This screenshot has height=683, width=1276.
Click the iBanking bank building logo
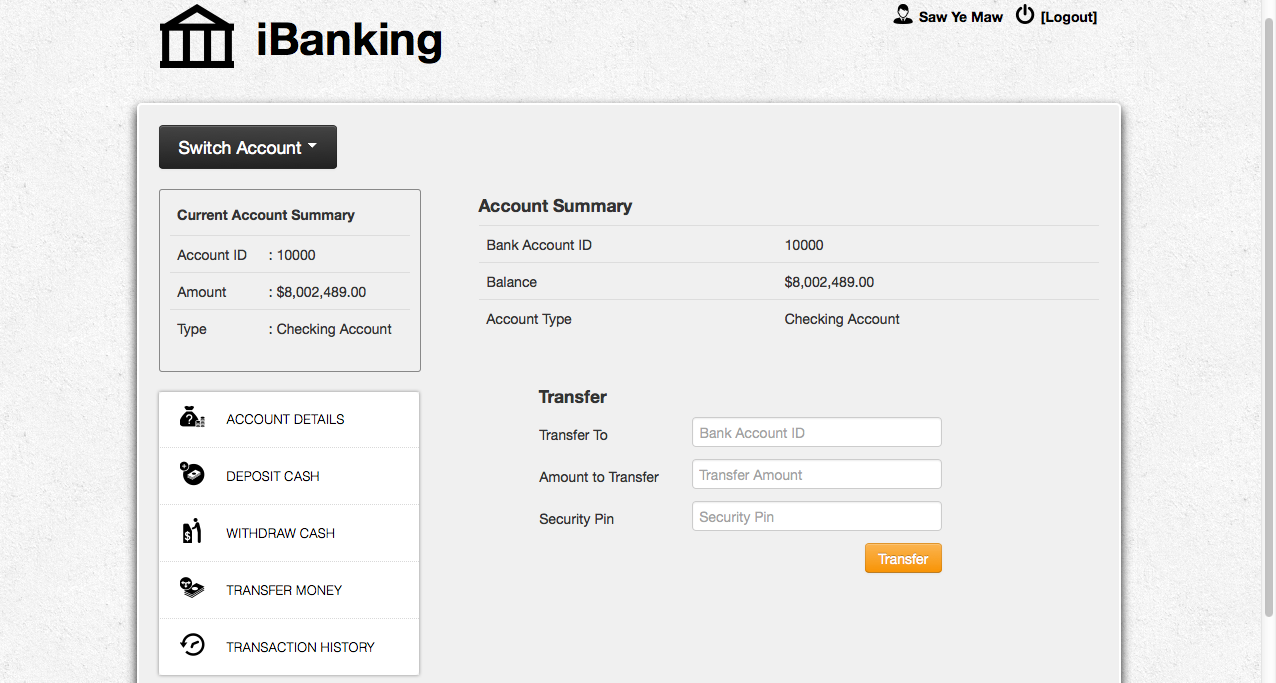(x=196, y=35)
